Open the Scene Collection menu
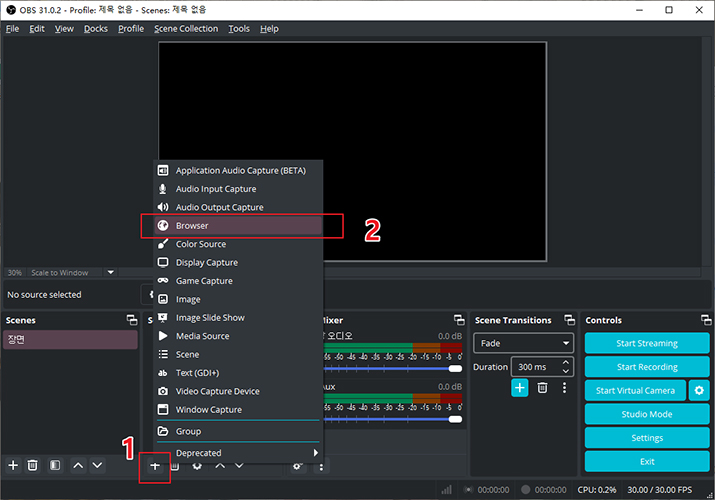 tap(186, 29)
